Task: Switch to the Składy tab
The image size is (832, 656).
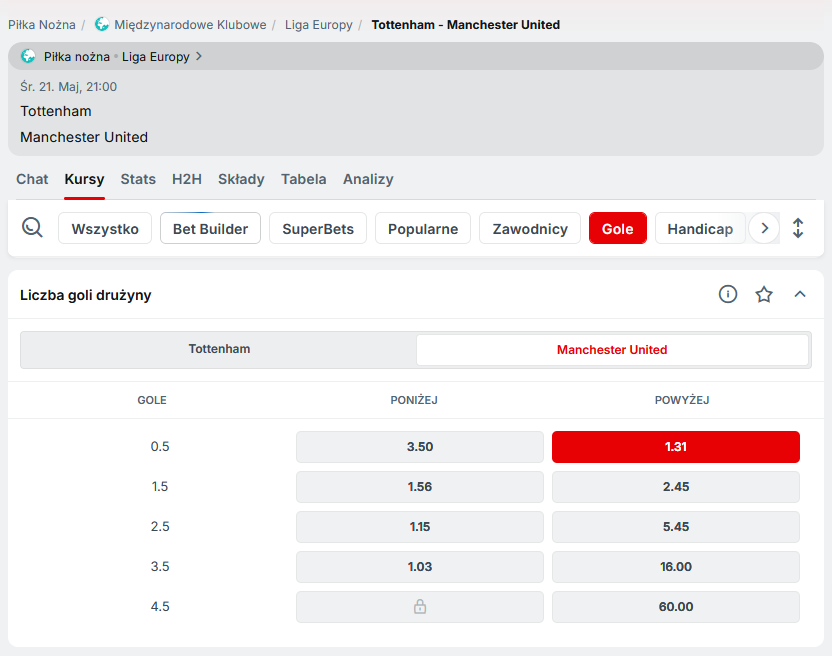Action: coord(241,179)
